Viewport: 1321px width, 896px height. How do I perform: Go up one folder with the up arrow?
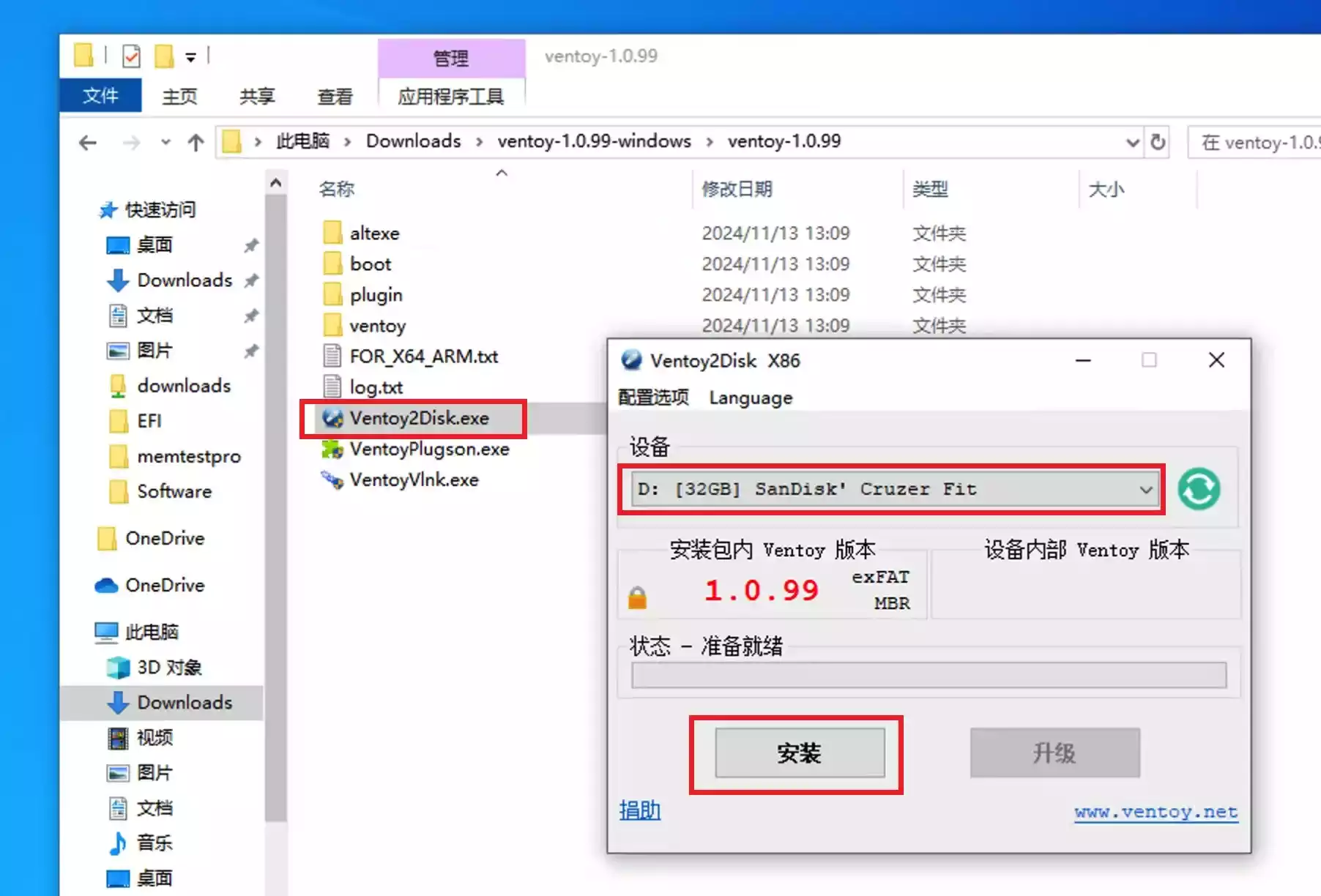196,142
